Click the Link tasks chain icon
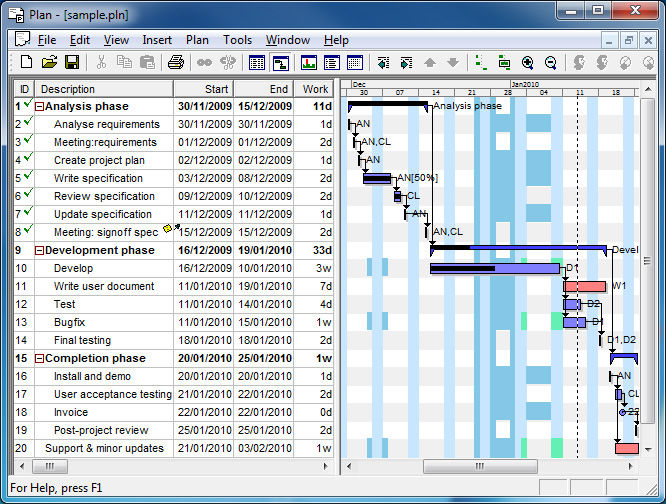The height and width of the screenshot is (504, 666). pyautogui.click(x=204, y=63)
